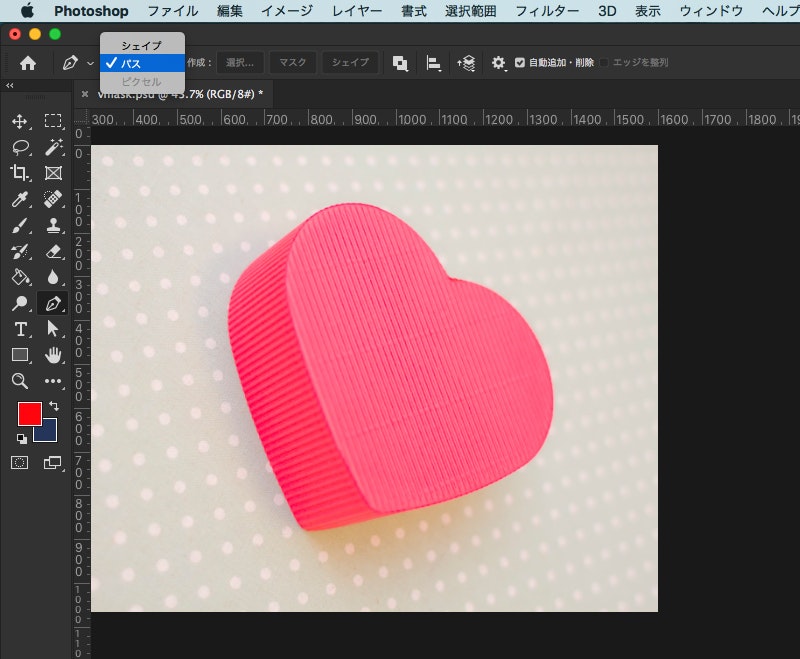Open the イメージ menu

click(287, 11)
